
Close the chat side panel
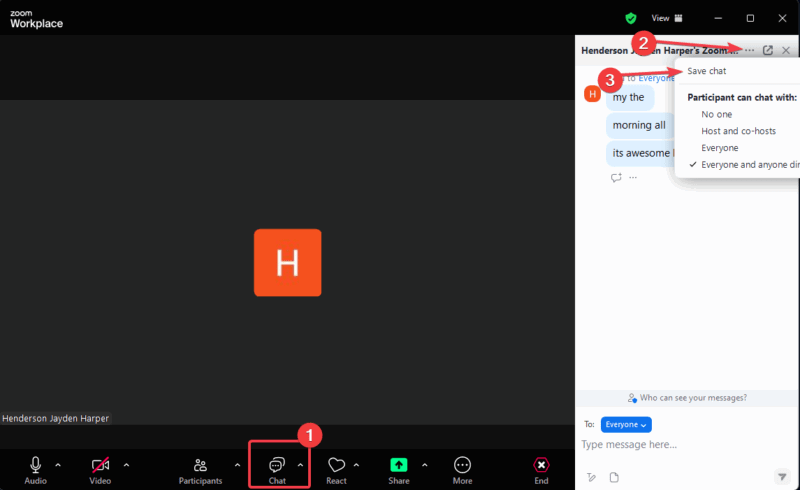[786, 50]
